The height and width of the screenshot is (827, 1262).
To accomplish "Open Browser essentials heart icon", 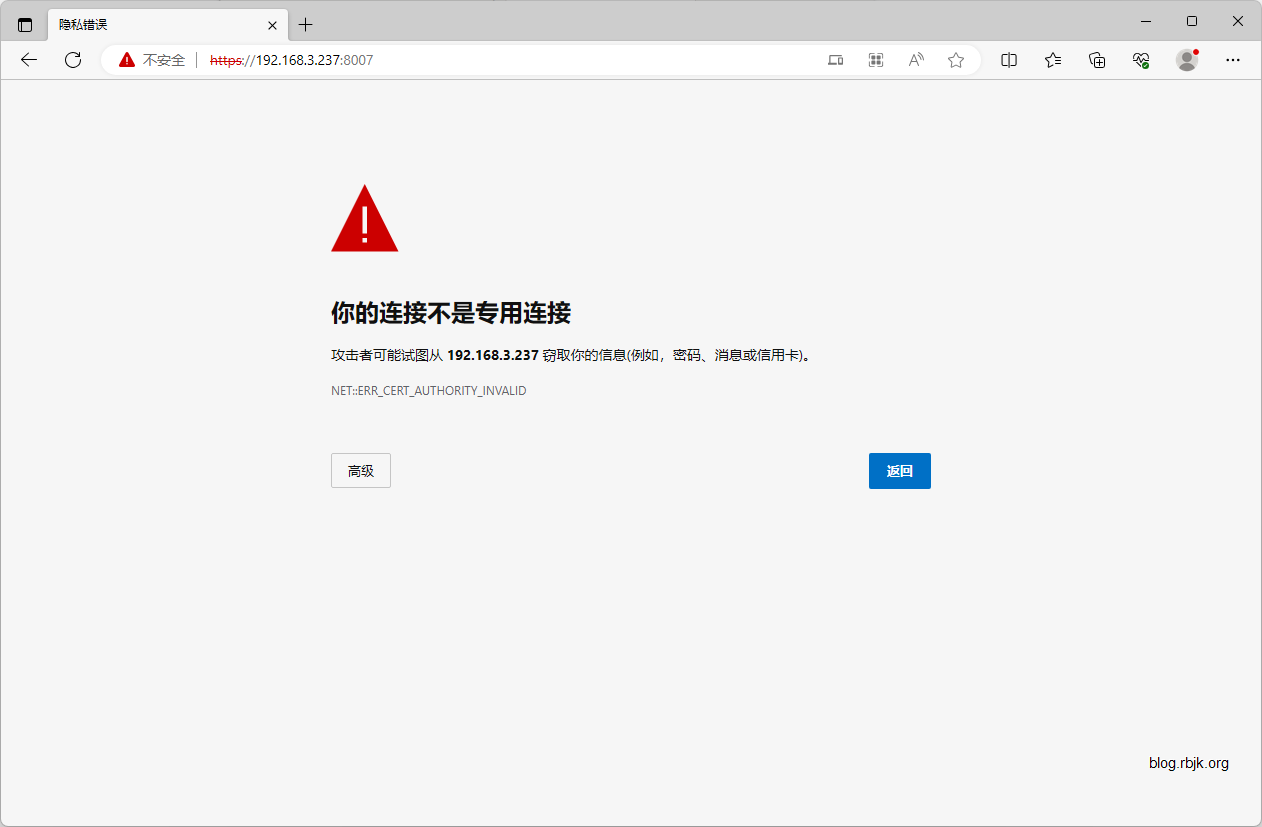I will click(1141, 60).
